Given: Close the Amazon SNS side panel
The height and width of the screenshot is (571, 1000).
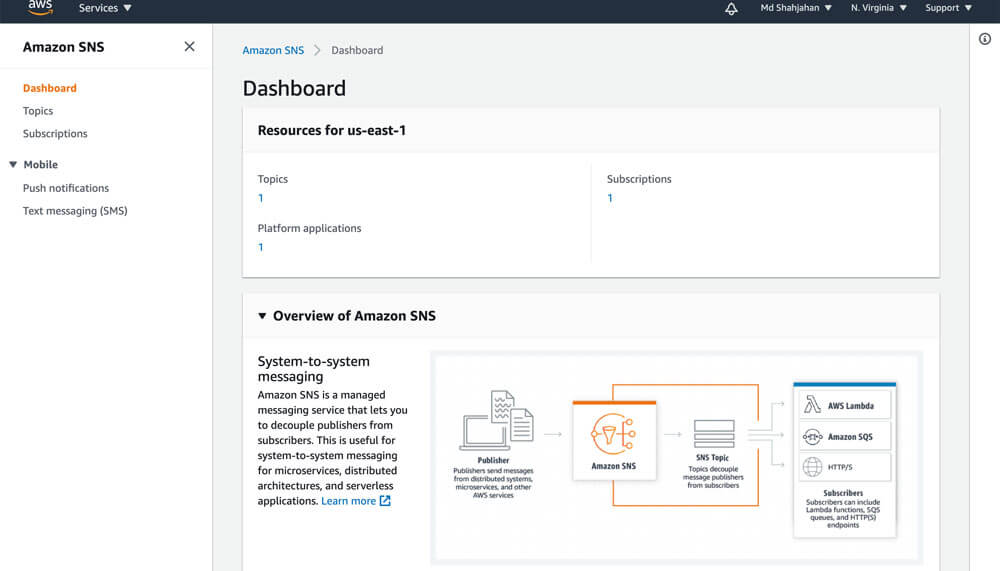Looking at the screenshot, I should point(189,47).
